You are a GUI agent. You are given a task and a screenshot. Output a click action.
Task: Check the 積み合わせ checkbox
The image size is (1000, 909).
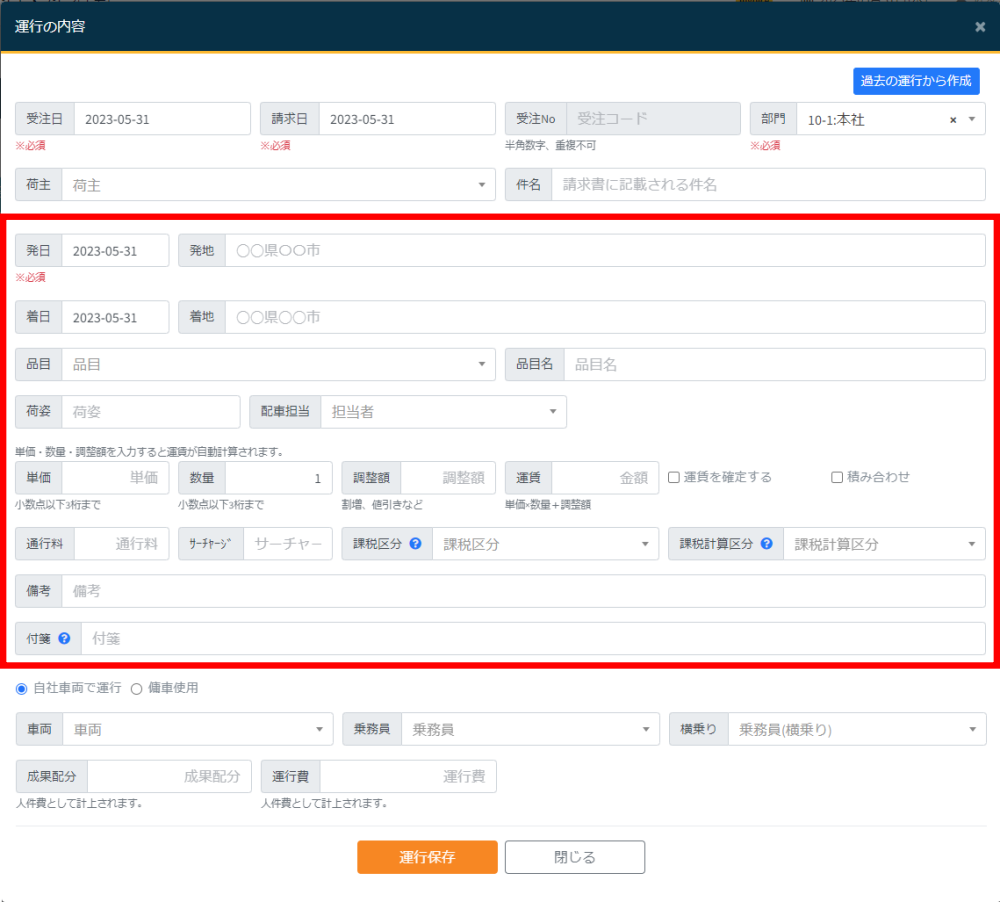(838, 477)
